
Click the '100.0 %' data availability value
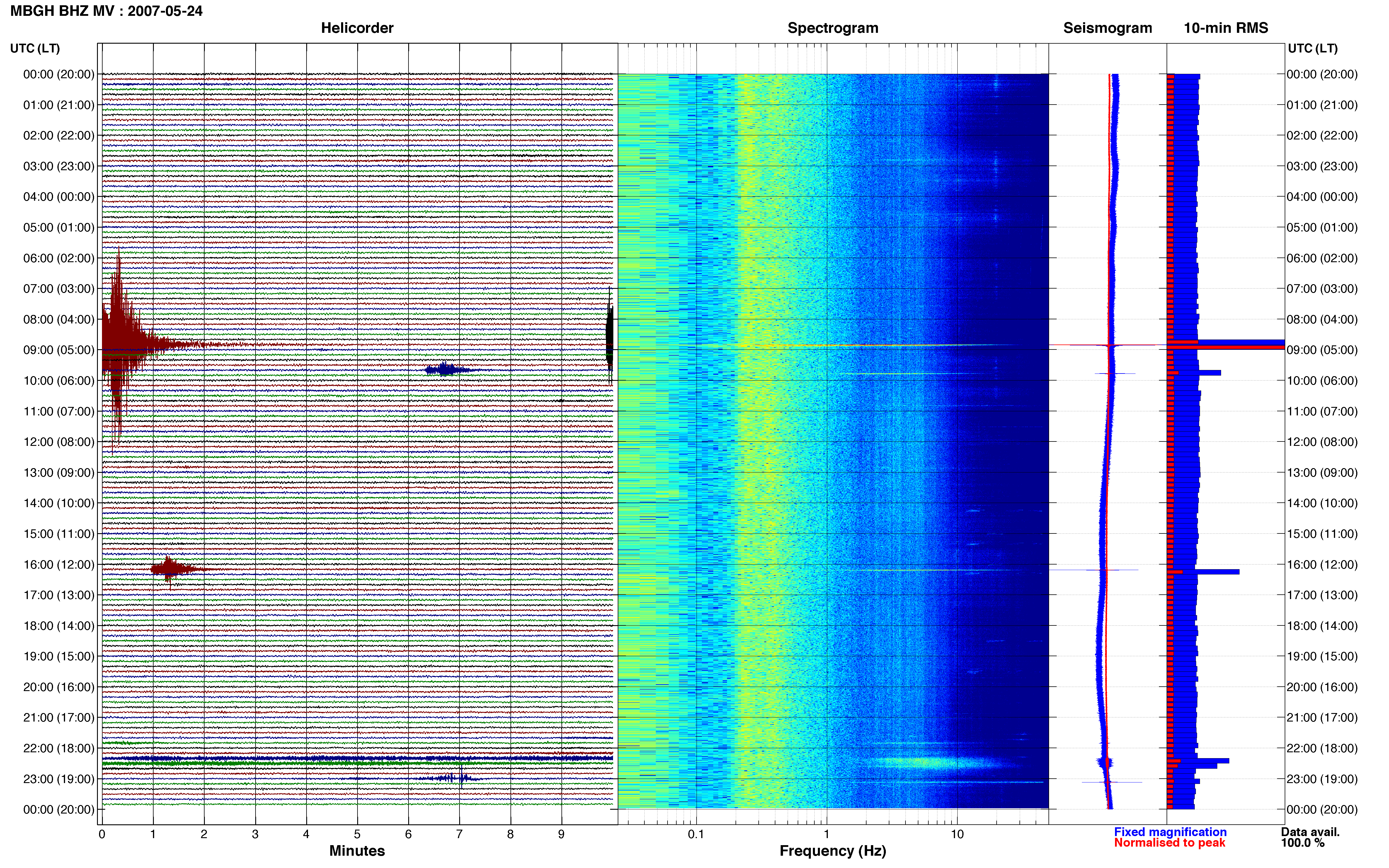point(1303,843)
